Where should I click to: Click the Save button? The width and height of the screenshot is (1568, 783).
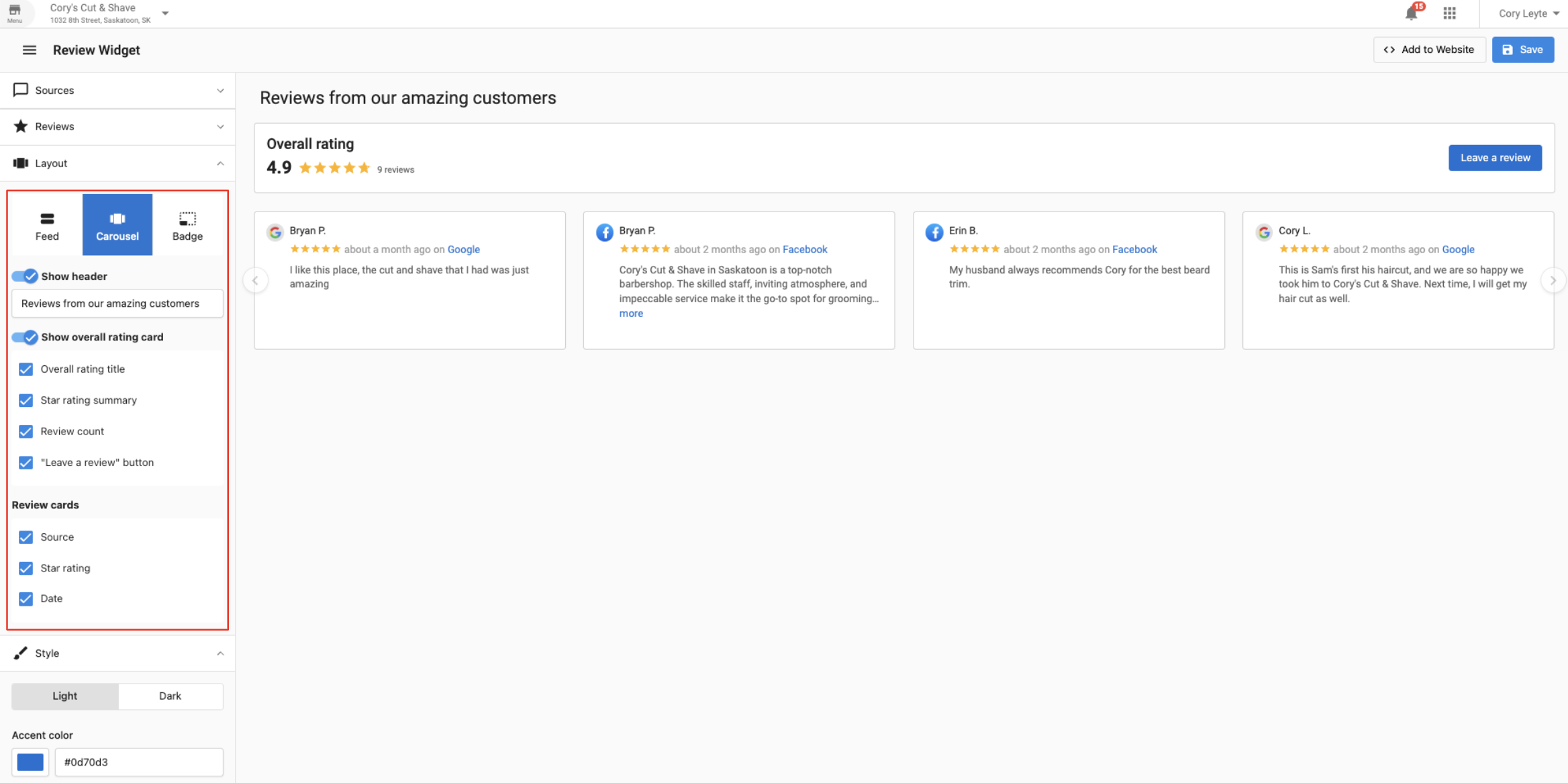tap(1522, 49)
